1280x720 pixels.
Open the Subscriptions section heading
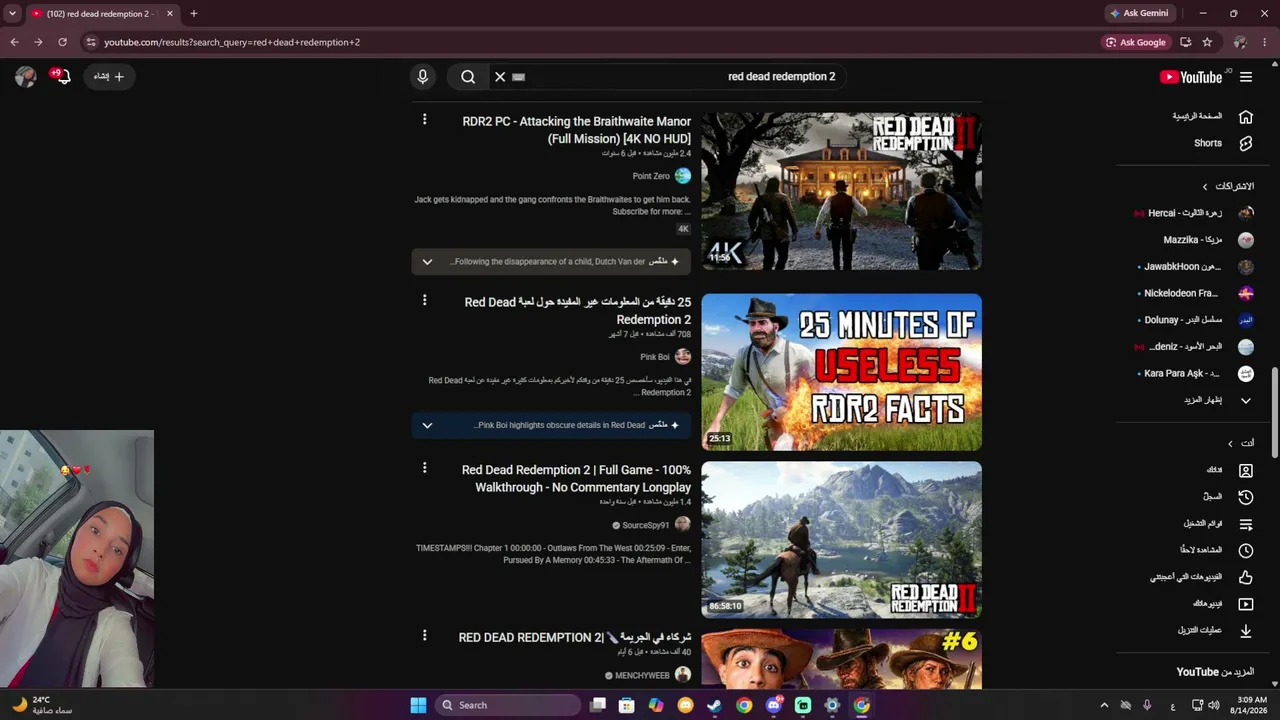click(x=1228, y=186)
